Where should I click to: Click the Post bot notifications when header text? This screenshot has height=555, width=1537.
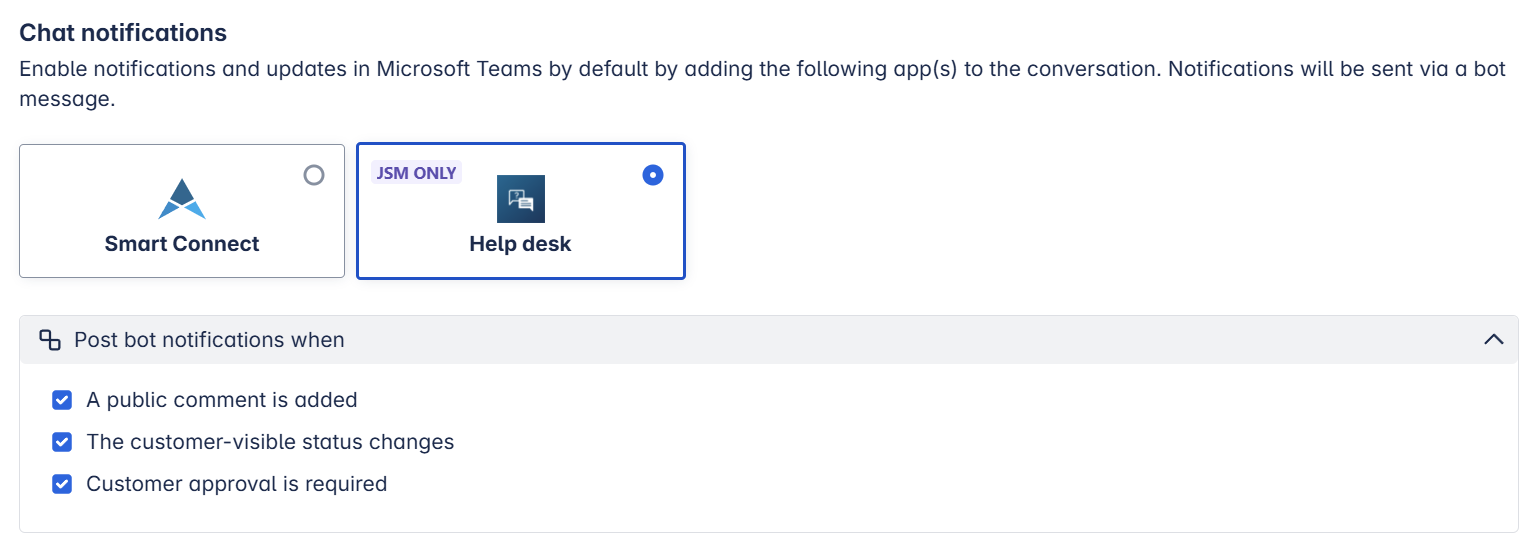coord(209,340)
